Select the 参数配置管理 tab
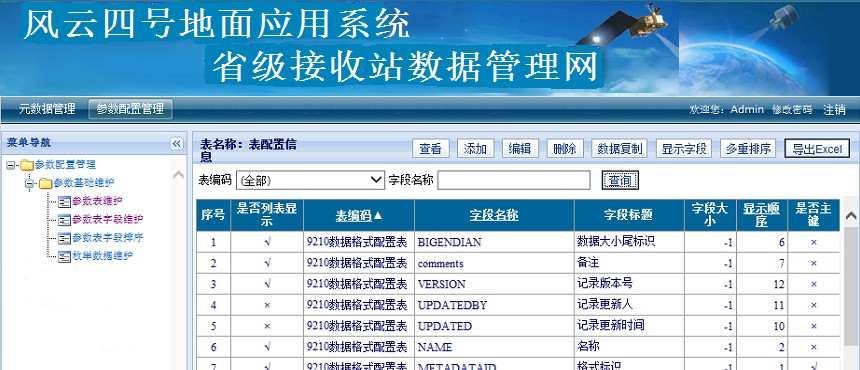 coord(130,109)
